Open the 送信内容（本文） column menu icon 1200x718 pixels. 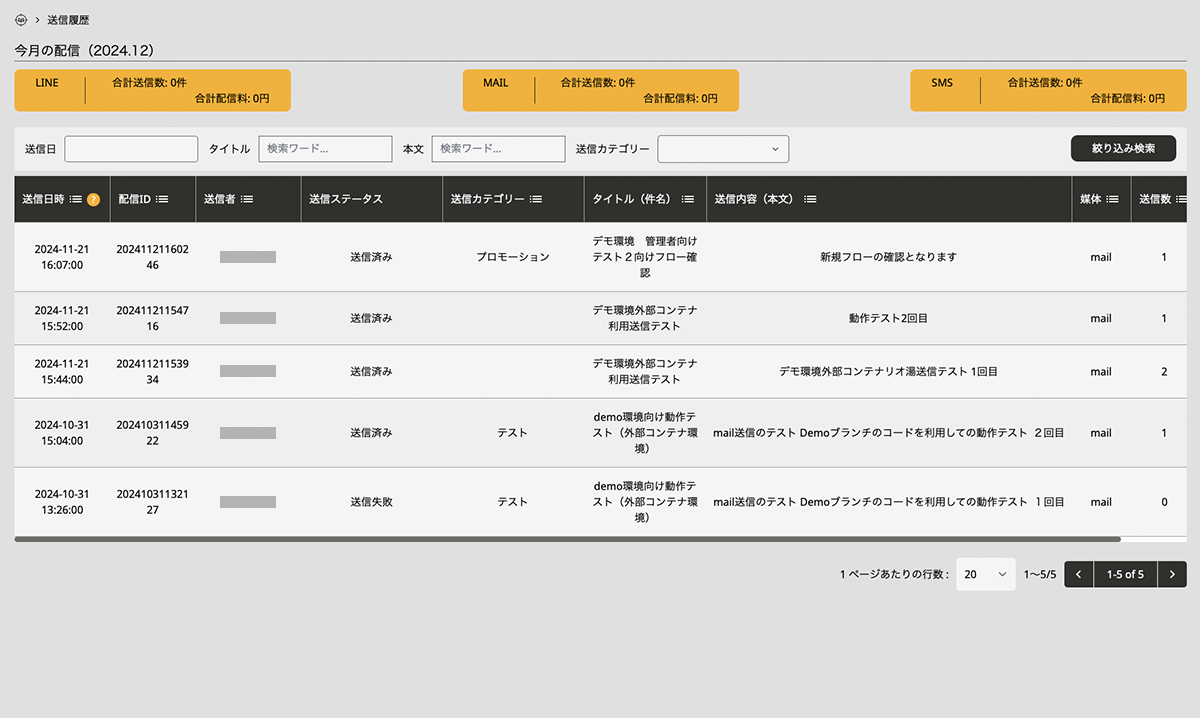pos(810,199)
